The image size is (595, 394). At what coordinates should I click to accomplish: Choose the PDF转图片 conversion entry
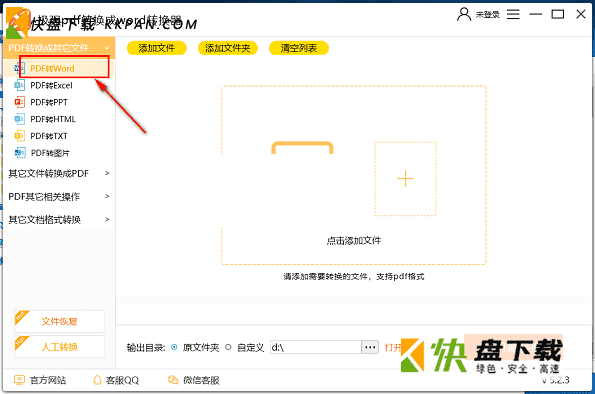click(50, 153)
